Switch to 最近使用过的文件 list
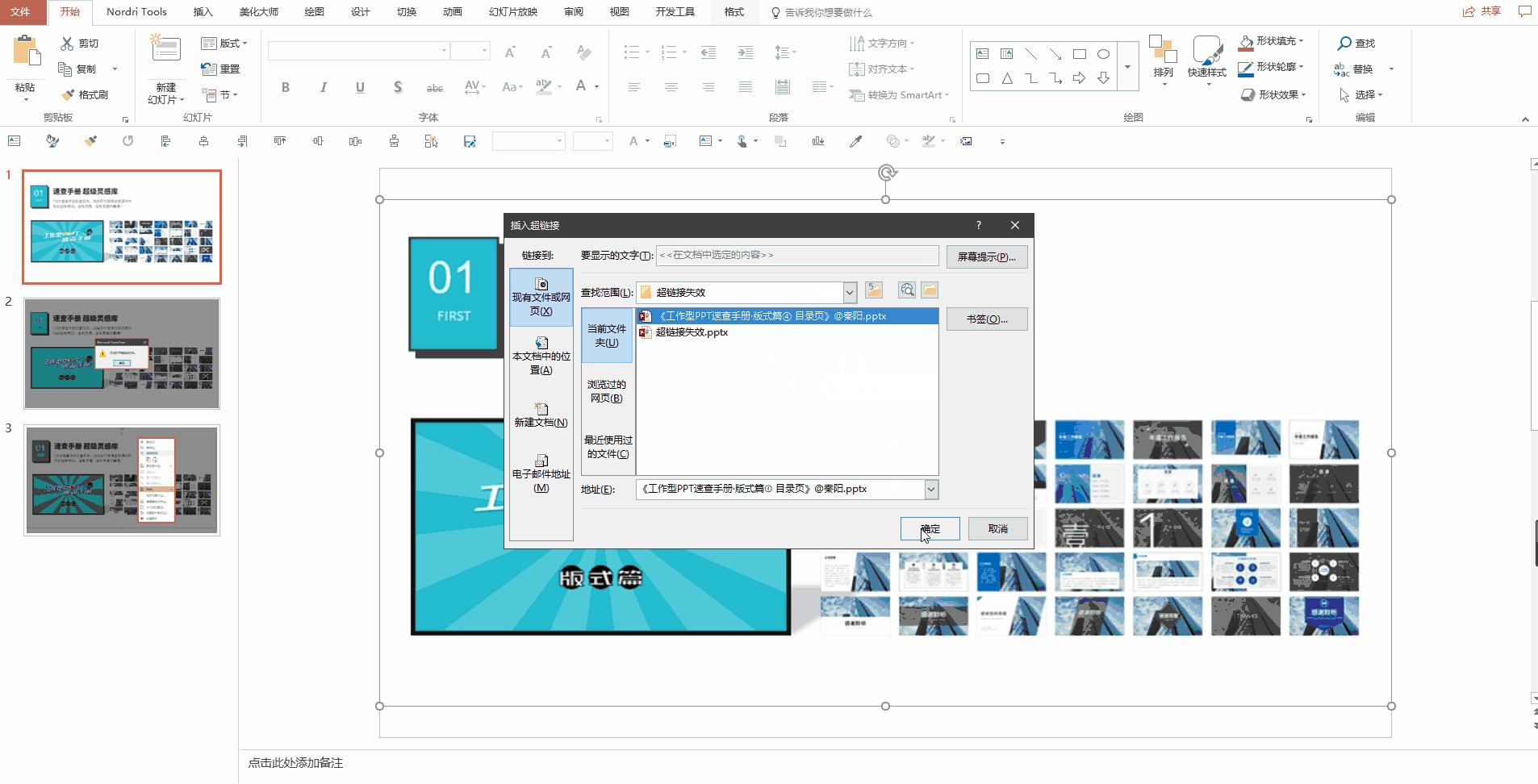 tap(608, 446)
